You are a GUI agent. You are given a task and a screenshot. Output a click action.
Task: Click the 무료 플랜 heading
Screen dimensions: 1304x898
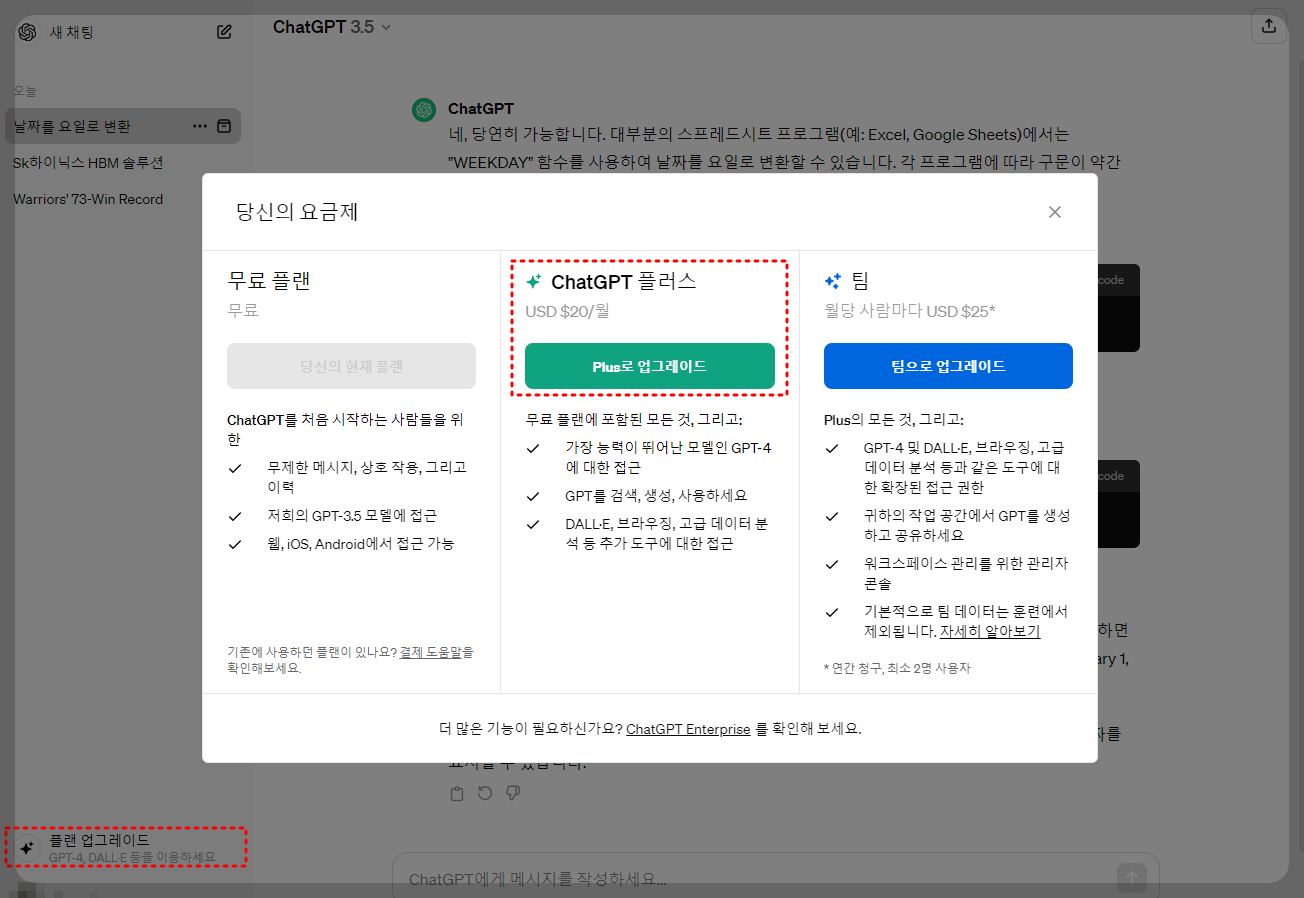pyautogui.click(x=269, y=281)
